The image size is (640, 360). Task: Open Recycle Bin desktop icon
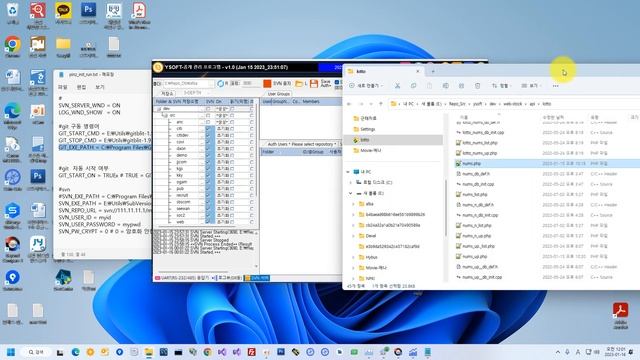coord(13,13)
